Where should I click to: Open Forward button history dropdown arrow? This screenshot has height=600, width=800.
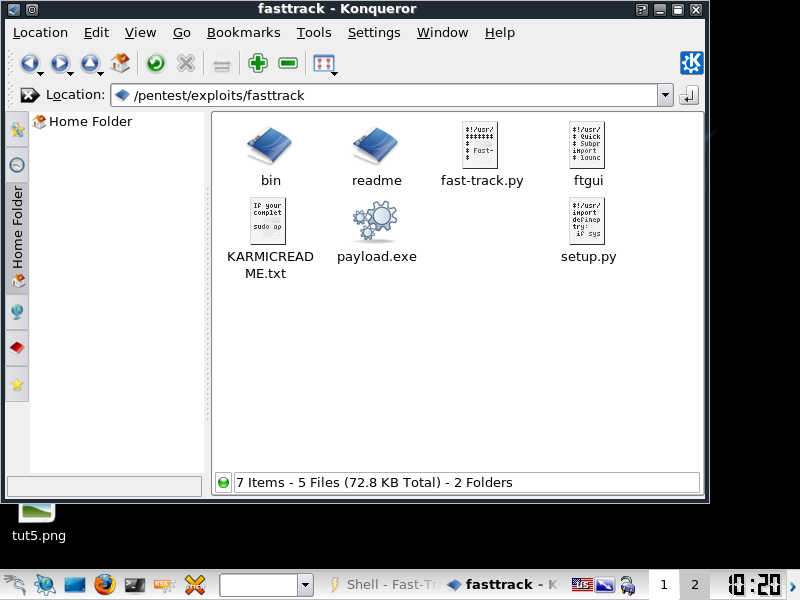pos(70,73)
